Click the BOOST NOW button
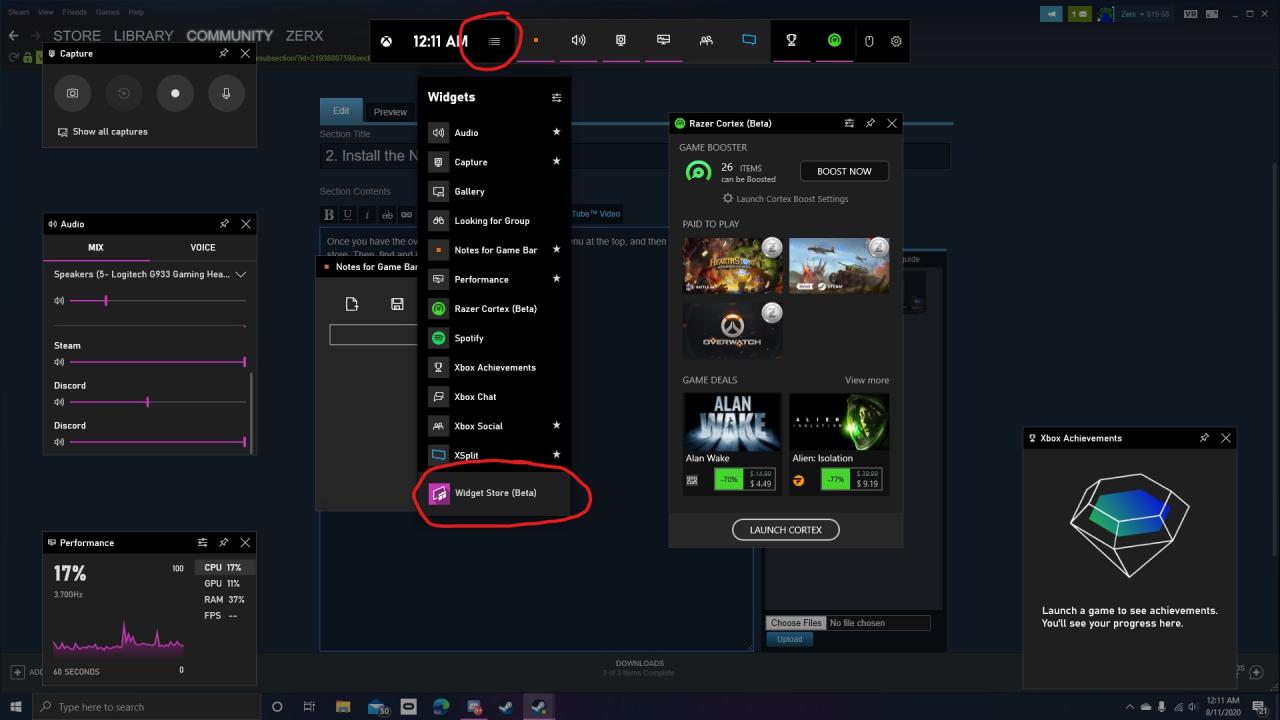 tap(844, 171)
